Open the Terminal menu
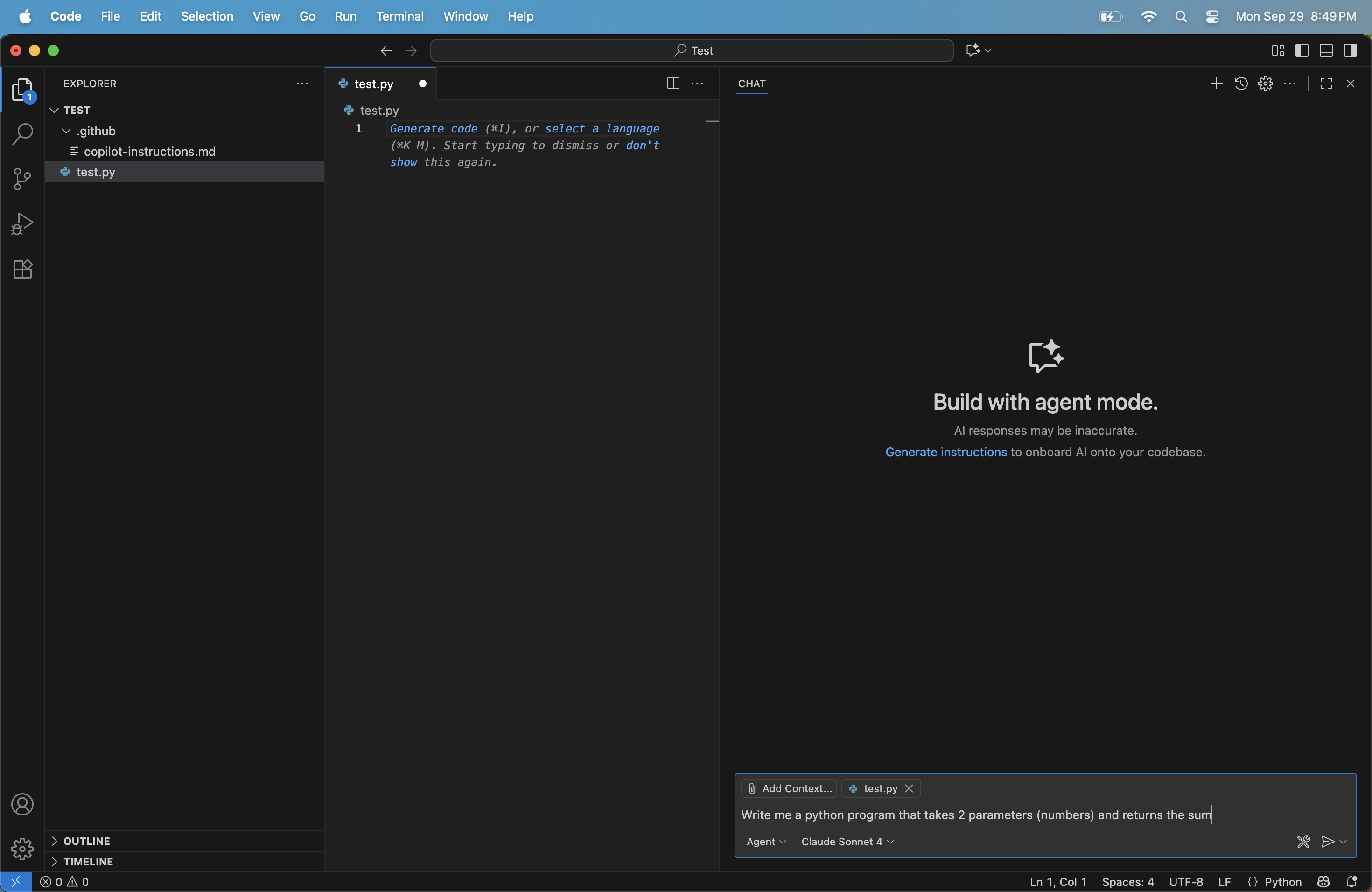This screenshot has width=1372, height=892. tap(399, 16)
